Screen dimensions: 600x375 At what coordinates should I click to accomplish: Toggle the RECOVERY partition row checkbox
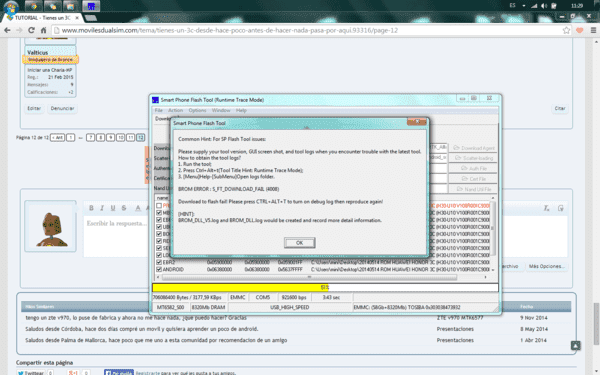[x=159, y=241]
